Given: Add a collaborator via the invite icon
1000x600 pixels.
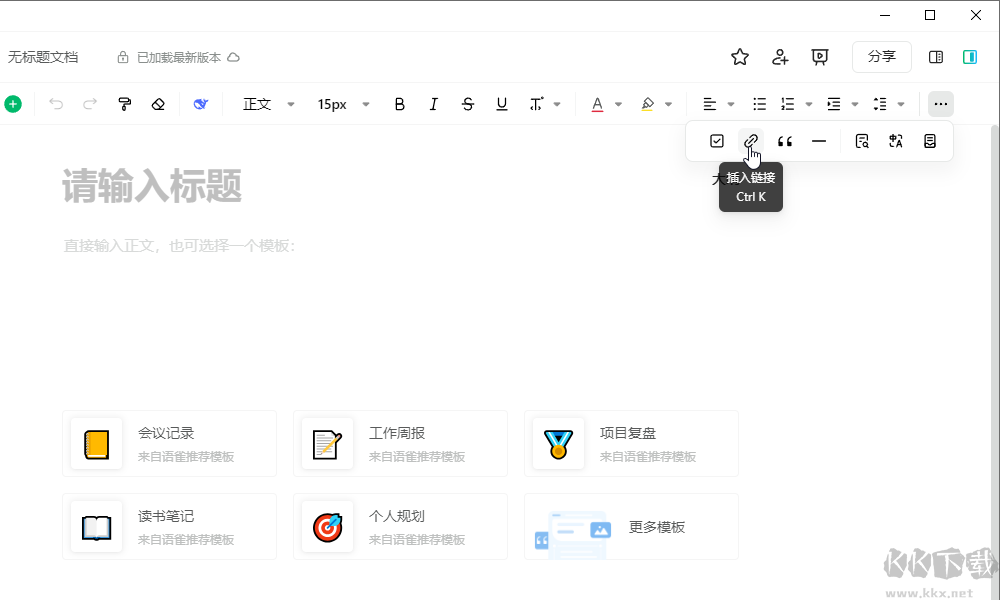Looking at the screenshot, I should tap(780, 57).
